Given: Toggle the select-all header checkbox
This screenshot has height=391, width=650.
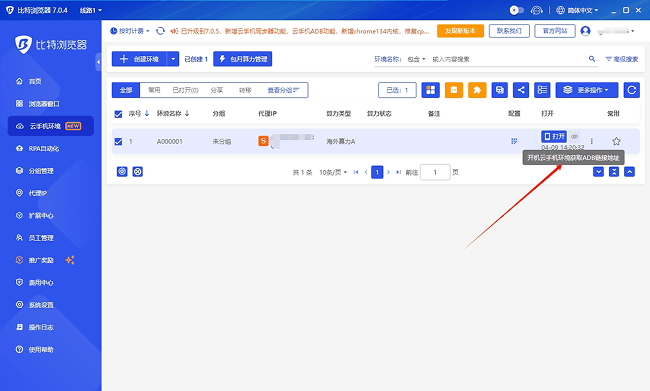Looking at the screenshot, I should [119, 114].
